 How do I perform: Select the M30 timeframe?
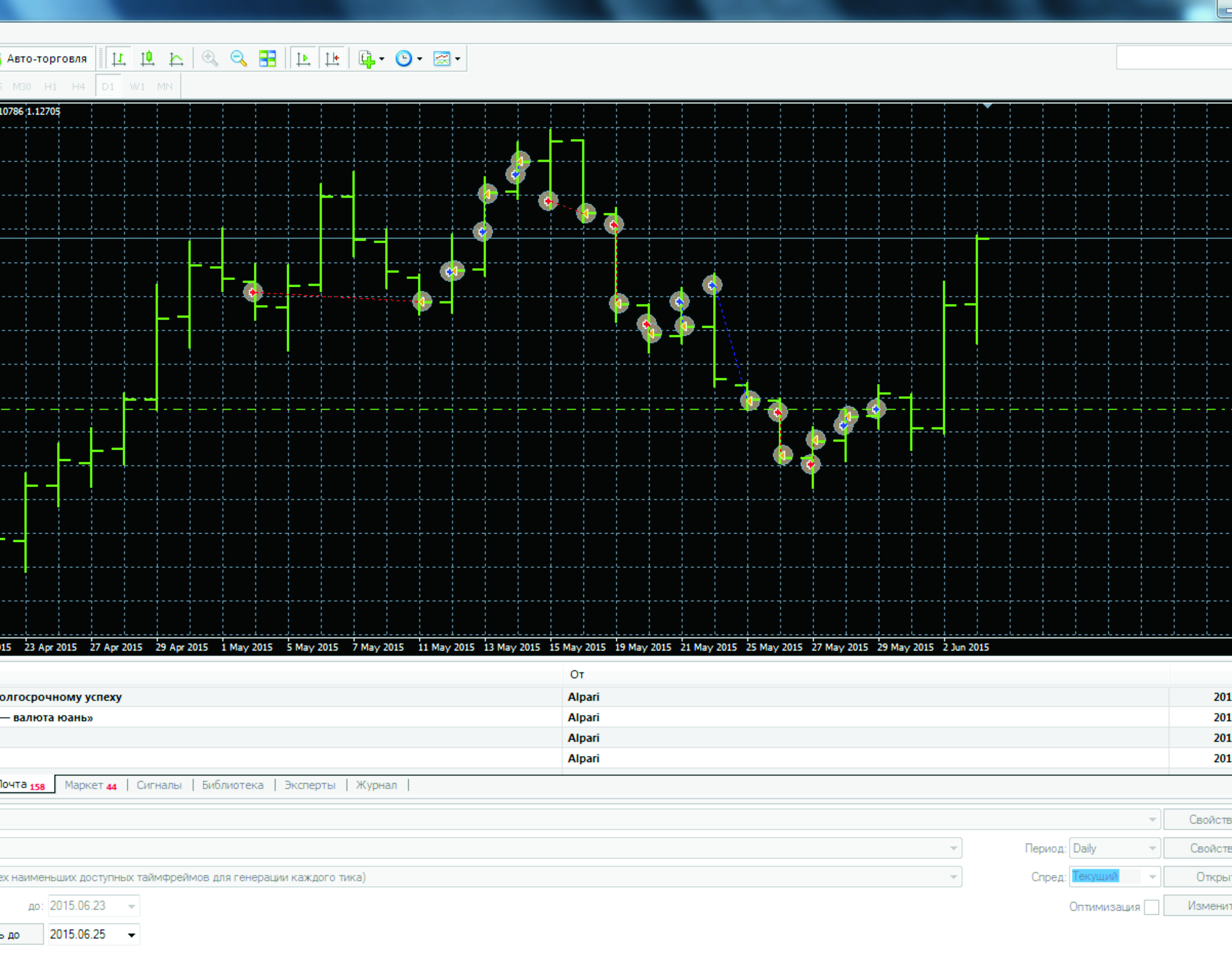pyautogui.click(x=22, y=87)
